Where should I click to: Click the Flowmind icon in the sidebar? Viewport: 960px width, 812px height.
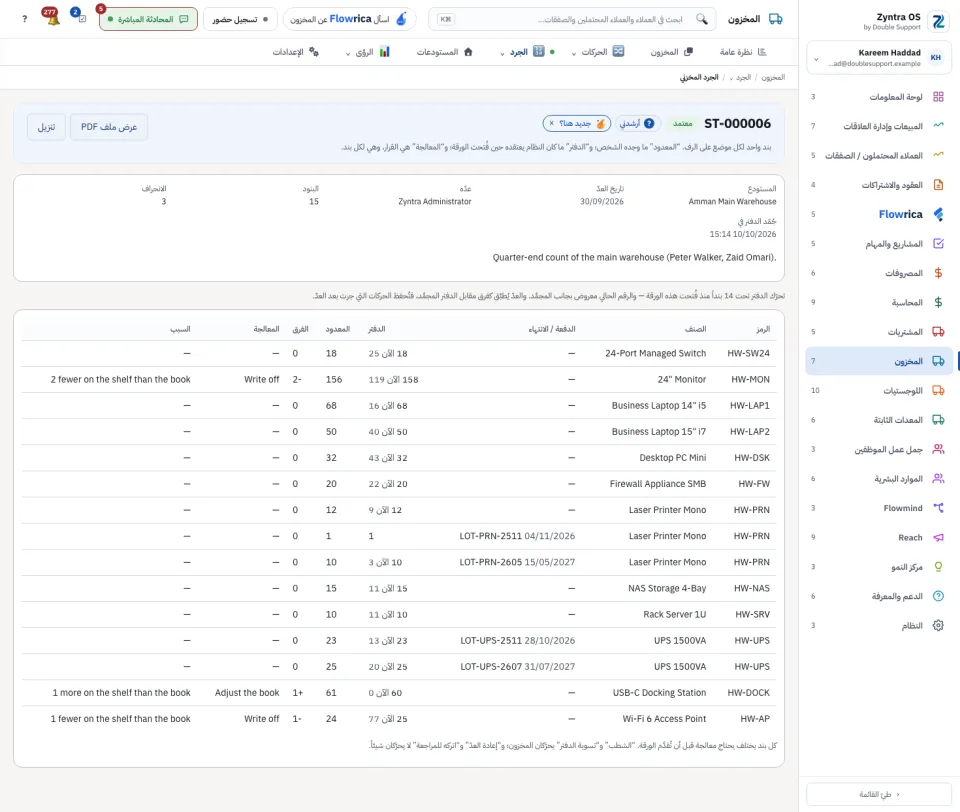point(938,508)
